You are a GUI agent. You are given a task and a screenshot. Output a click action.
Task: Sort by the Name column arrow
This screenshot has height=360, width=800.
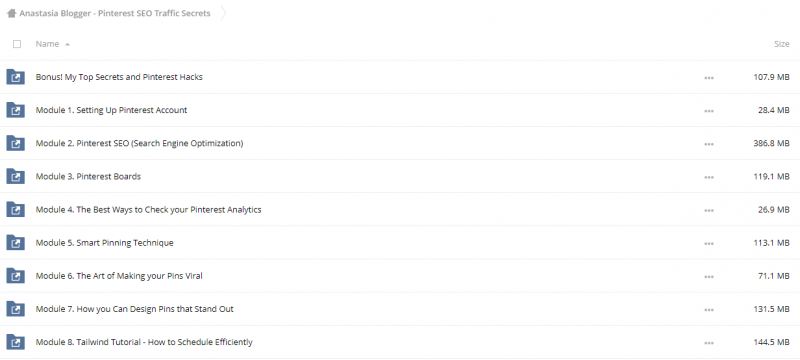(x=67, y=44)
